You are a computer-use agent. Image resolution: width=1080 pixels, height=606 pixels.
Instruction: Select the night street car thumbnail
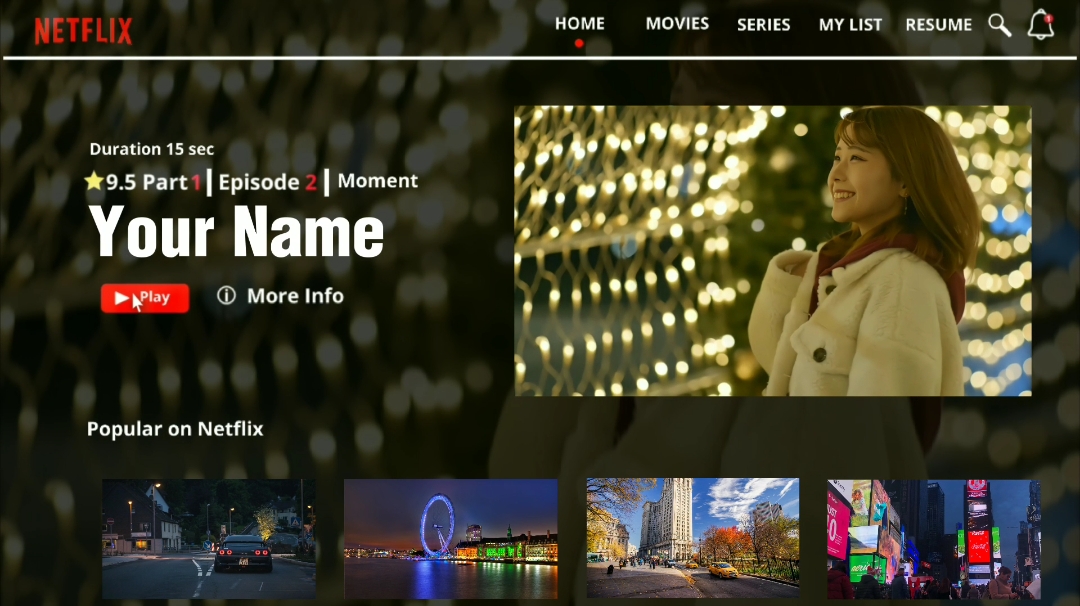pyautogui.click(x=209, y=539)
